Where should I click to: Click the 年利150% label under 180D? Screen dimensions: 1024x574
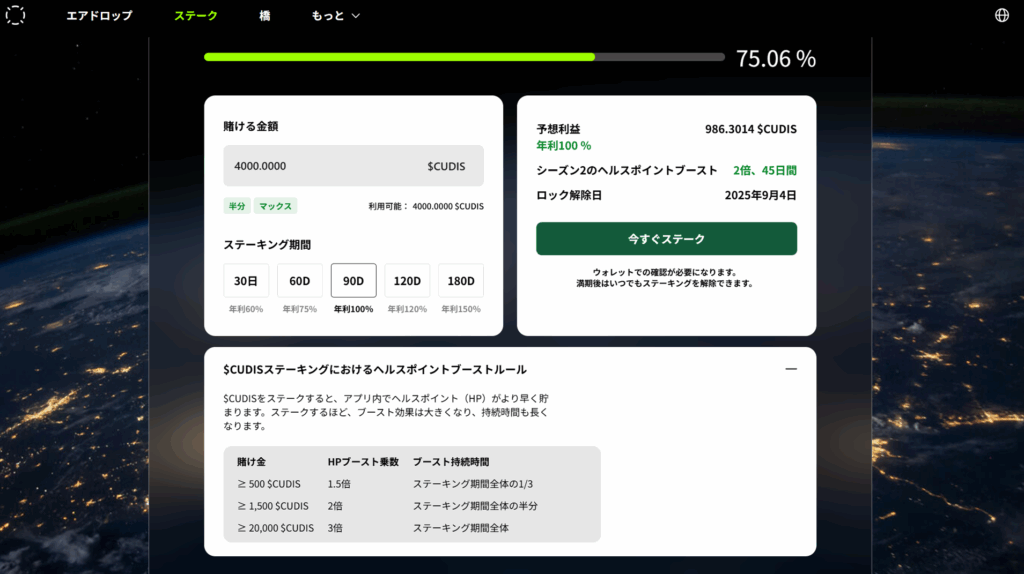coord(461,309)
